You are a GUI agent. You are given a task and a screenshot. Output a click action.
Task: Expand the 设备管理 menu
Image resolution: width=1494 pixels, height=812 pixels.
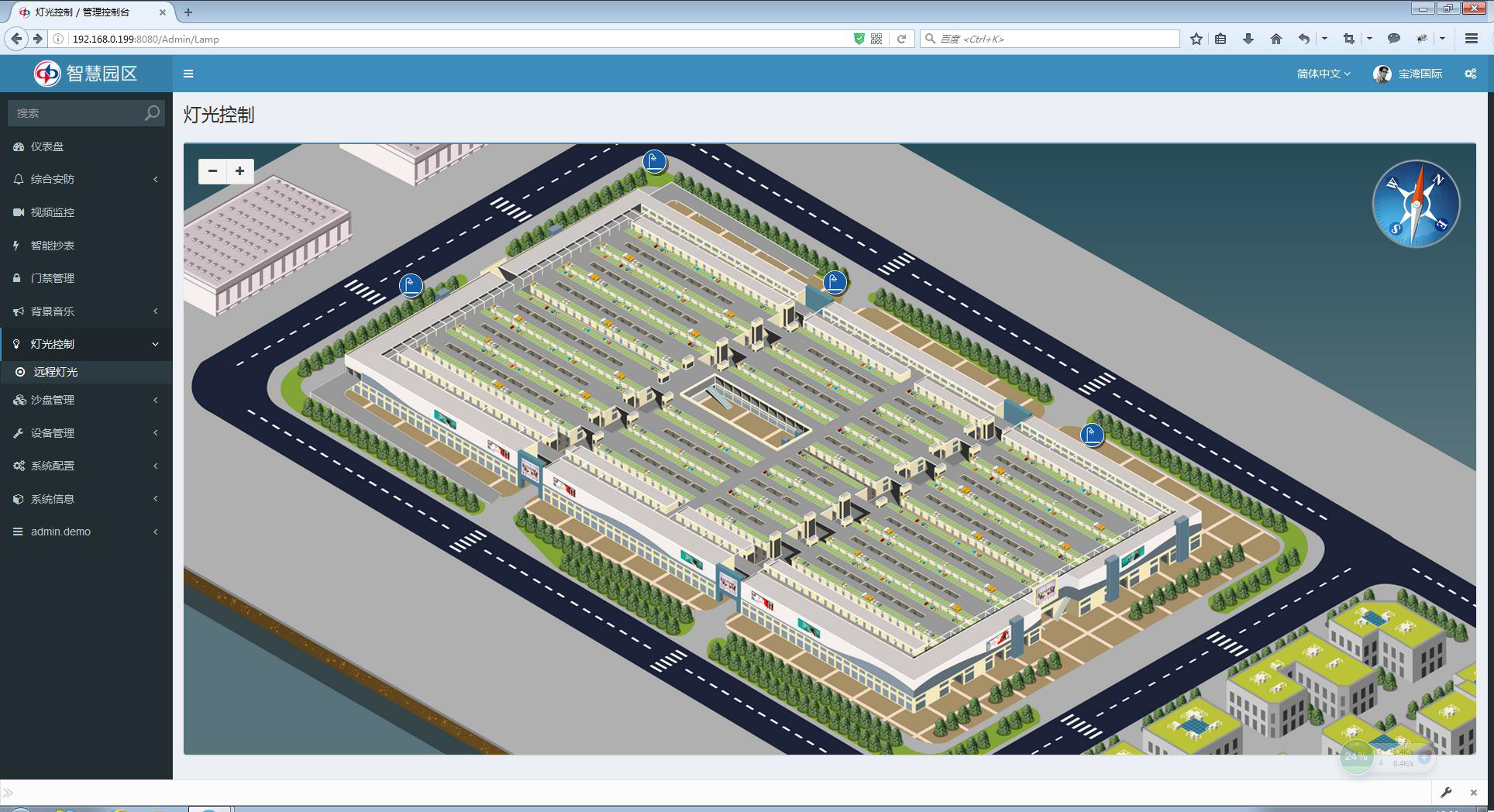click(x=86, y=433)
